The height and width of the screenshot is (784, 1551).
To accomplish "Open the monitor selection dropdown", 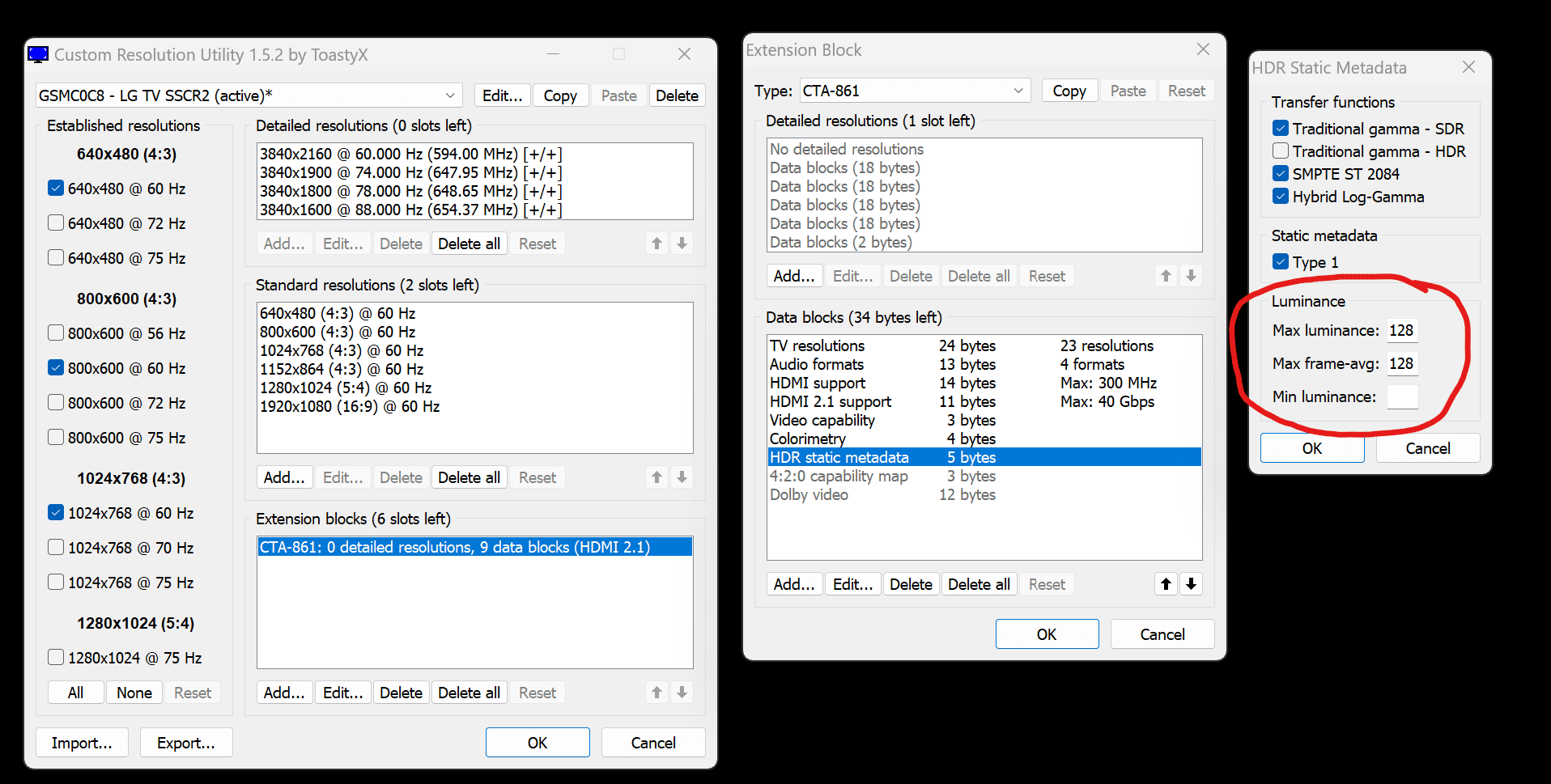I will click(249, 95).
